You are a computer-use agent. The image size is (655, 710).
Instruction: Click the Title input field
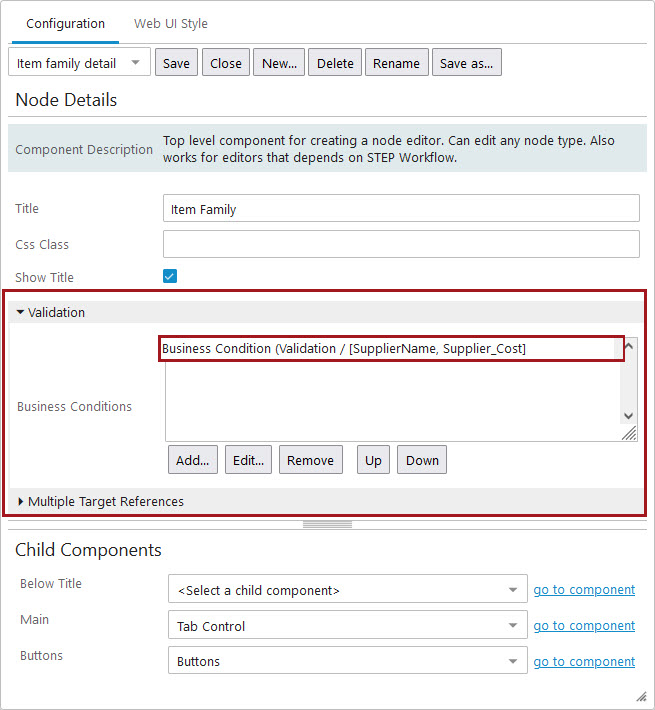pyautogui.click(x=400, y=208)
